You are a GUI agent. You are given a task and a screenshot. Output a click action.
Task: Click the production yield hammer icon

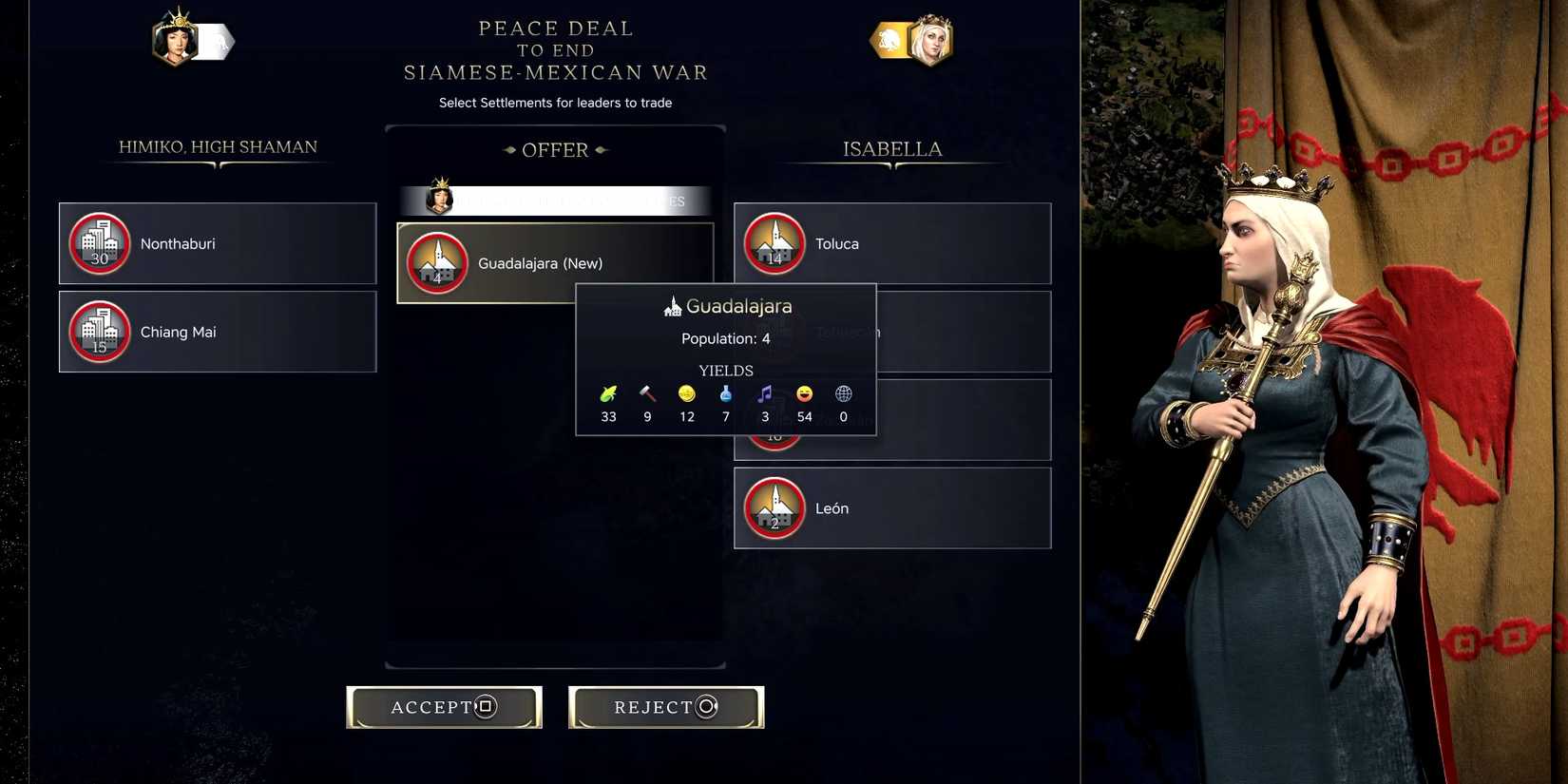click(x=647, y=393)
